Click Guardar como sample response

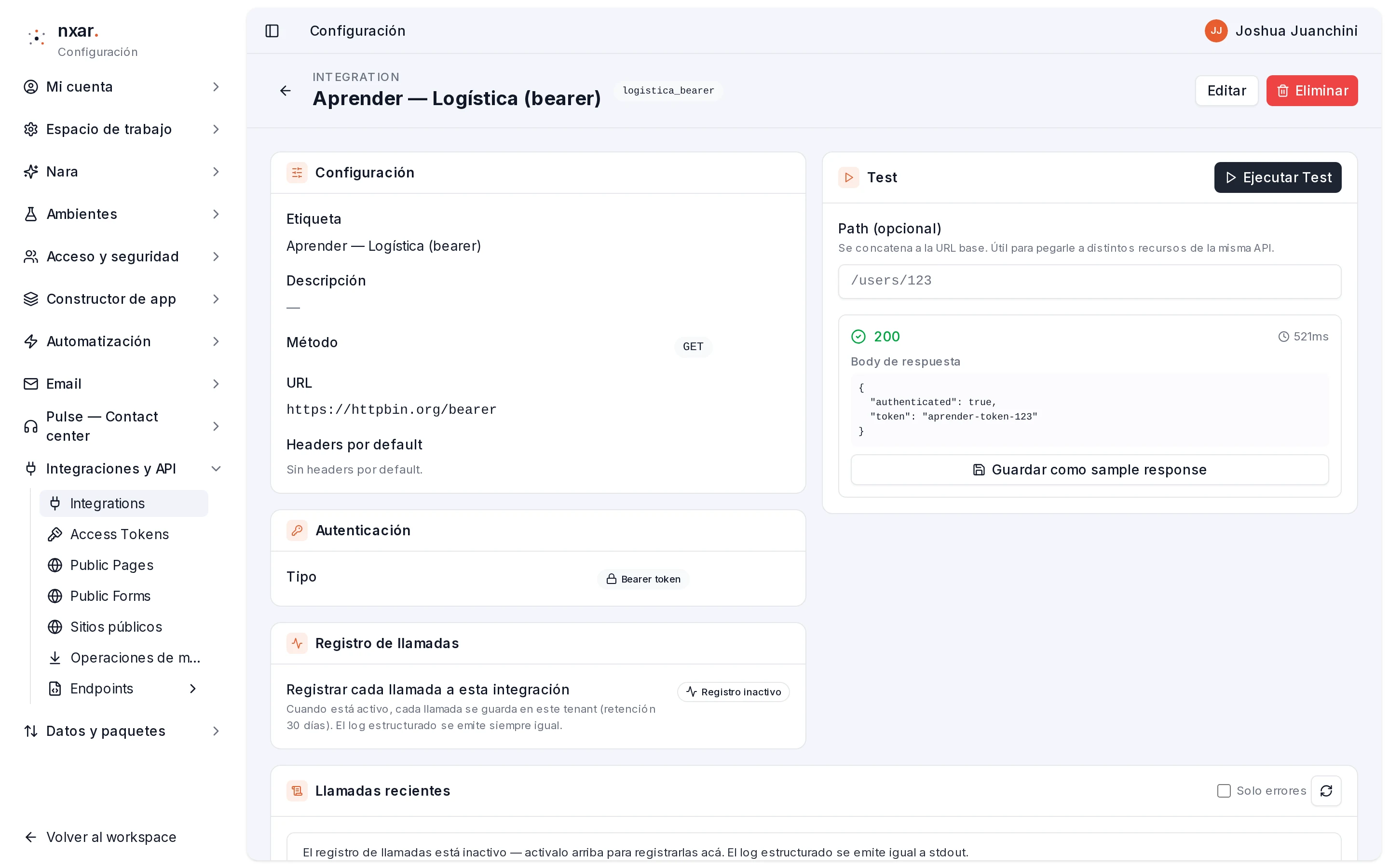pos(1089,470)
